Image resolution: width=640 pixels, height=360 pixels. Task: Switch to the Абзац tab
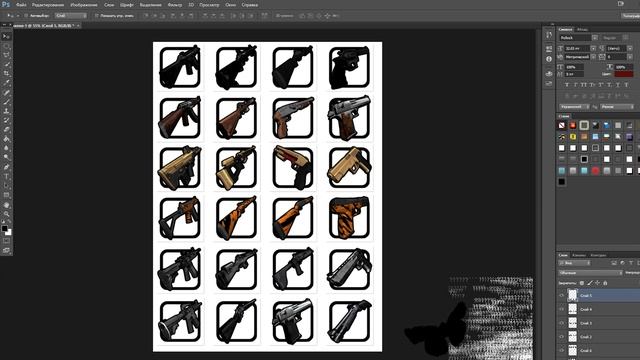point(582,29)
